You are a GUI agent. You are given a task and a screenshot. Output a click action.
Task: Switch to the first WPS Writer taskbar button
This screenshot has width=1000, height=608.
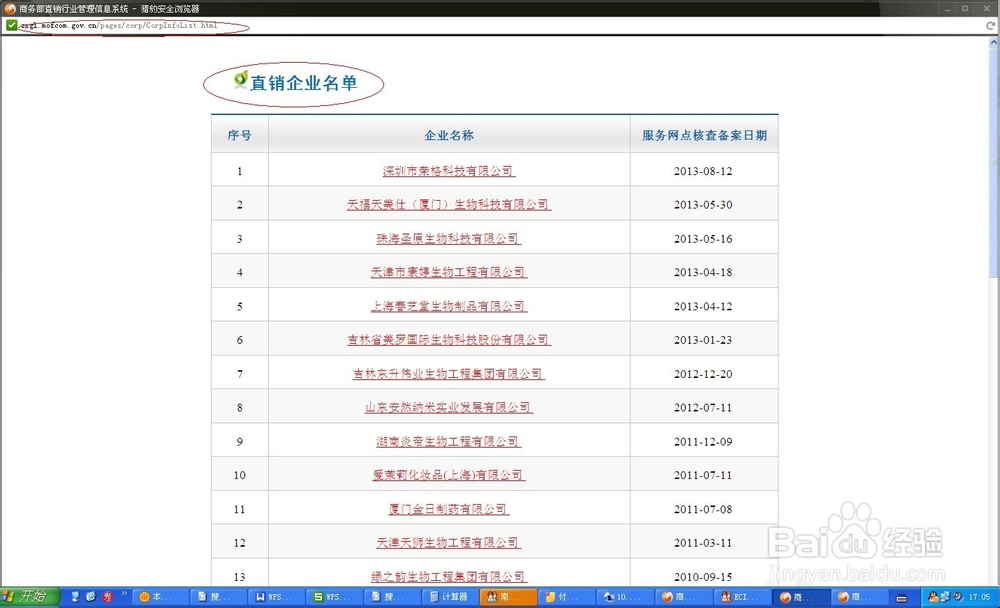pyautogui.click(x=276, y=597)
